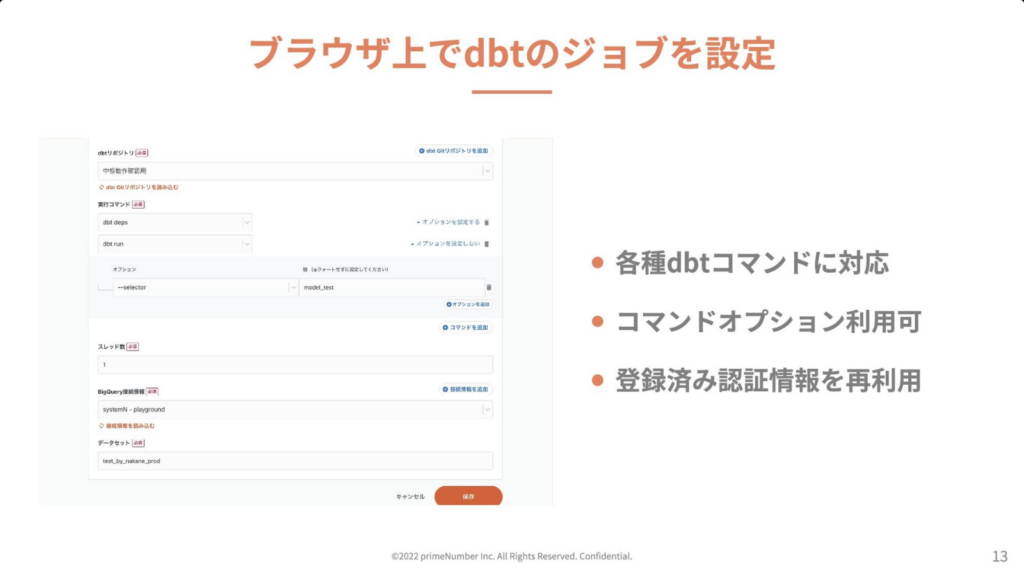The width and height of the screenshot is (1024, 573).
Task: Expand オプションを設定する for dbt deps
Action: coord(448,222)
